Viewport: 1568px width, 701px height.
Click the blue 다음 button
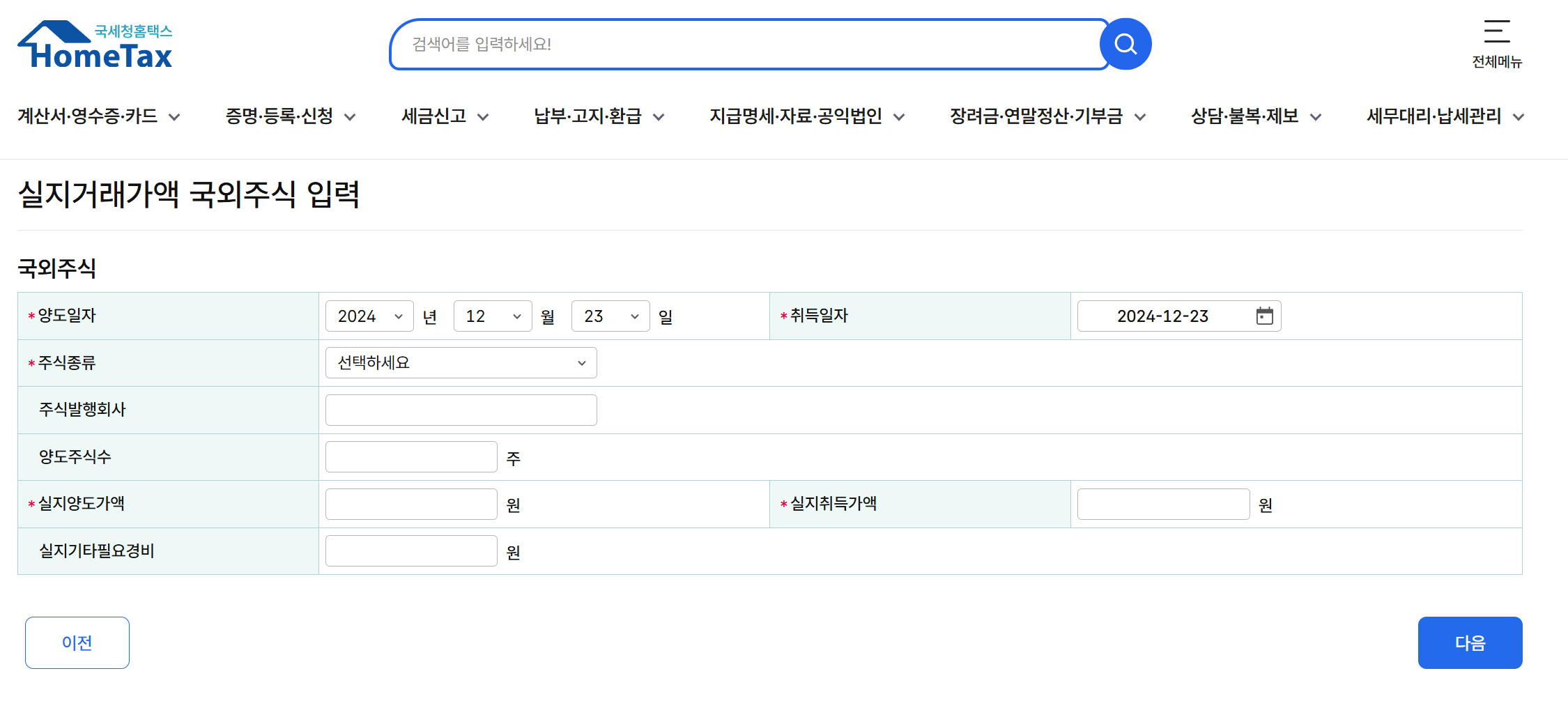(1470, 642)
